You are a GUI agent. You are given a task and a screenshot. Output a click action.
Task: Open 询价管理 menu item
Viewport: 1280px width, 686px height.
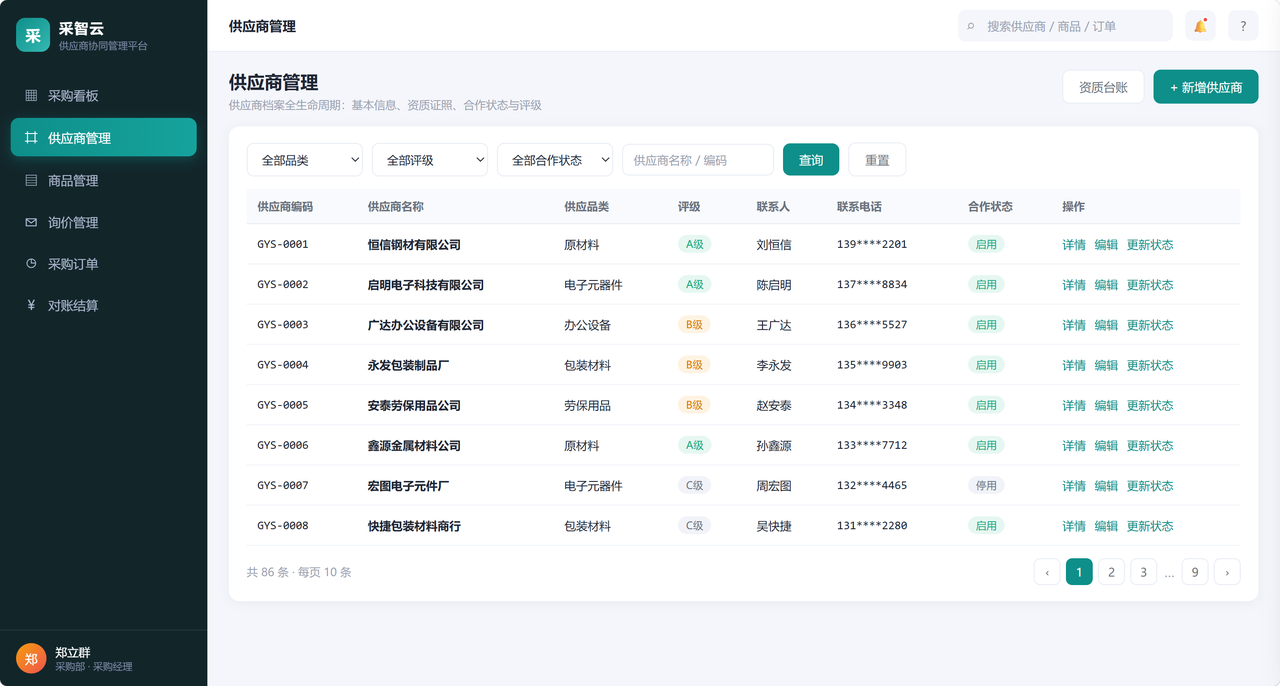click(103, 222)
